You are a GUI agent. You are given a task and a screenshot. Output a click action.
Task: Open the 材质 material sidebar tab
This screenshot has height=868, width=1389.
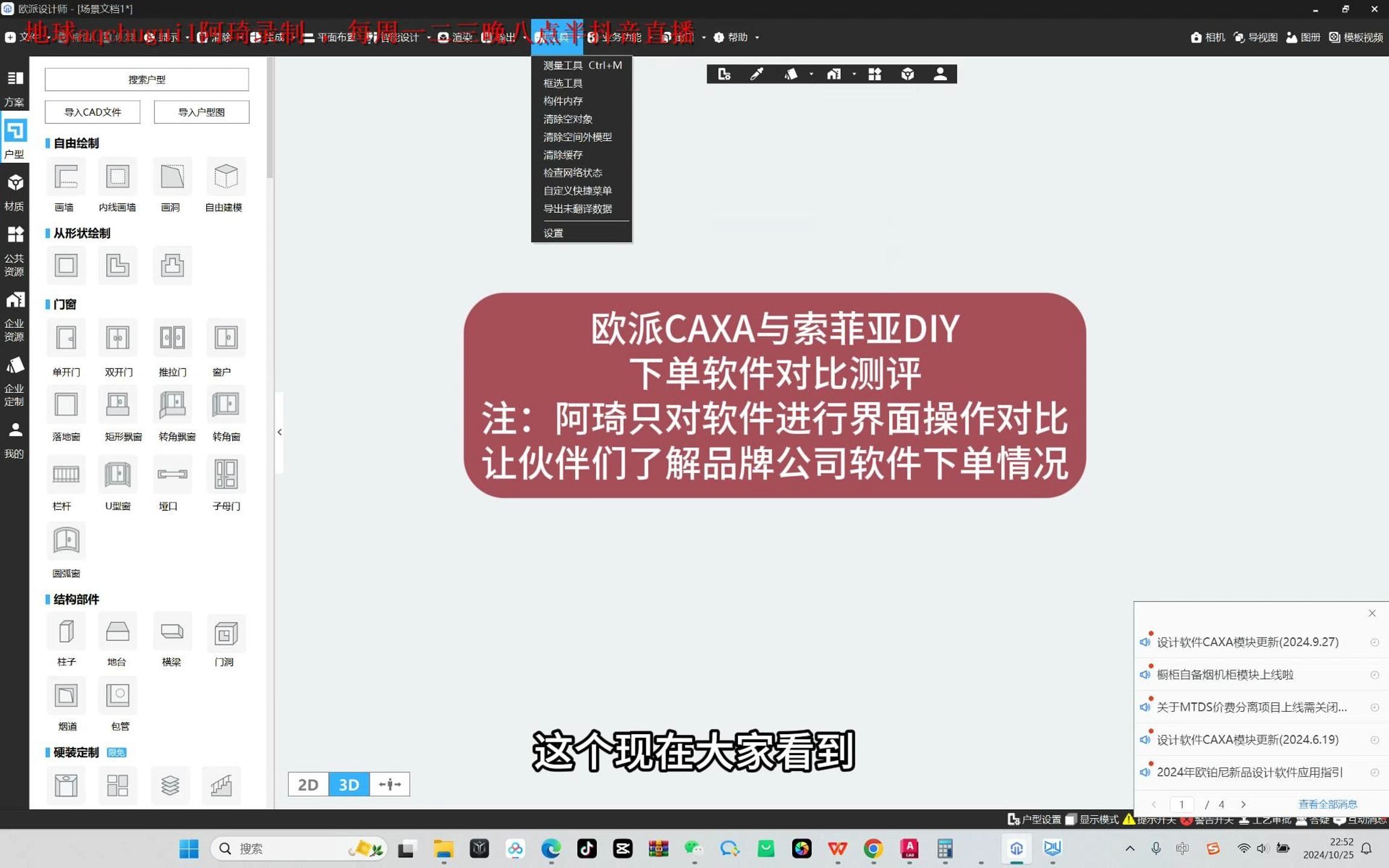(x=14, y=193)
